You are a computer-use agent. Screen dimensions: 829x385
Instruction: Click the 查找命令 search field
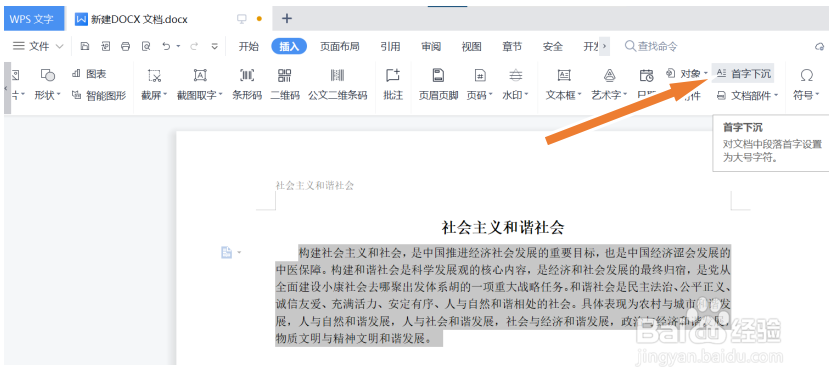[x=651, y=47]
